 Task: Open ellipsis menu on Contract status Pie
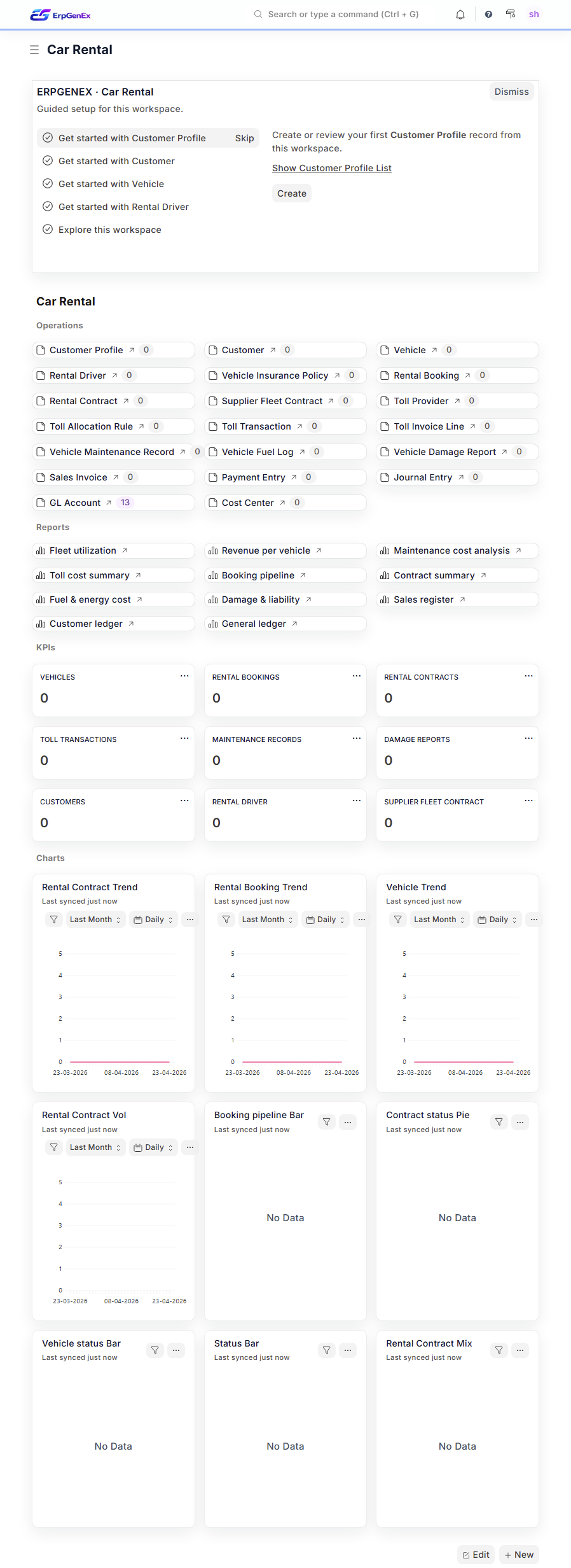click(x=520, y=1122)
